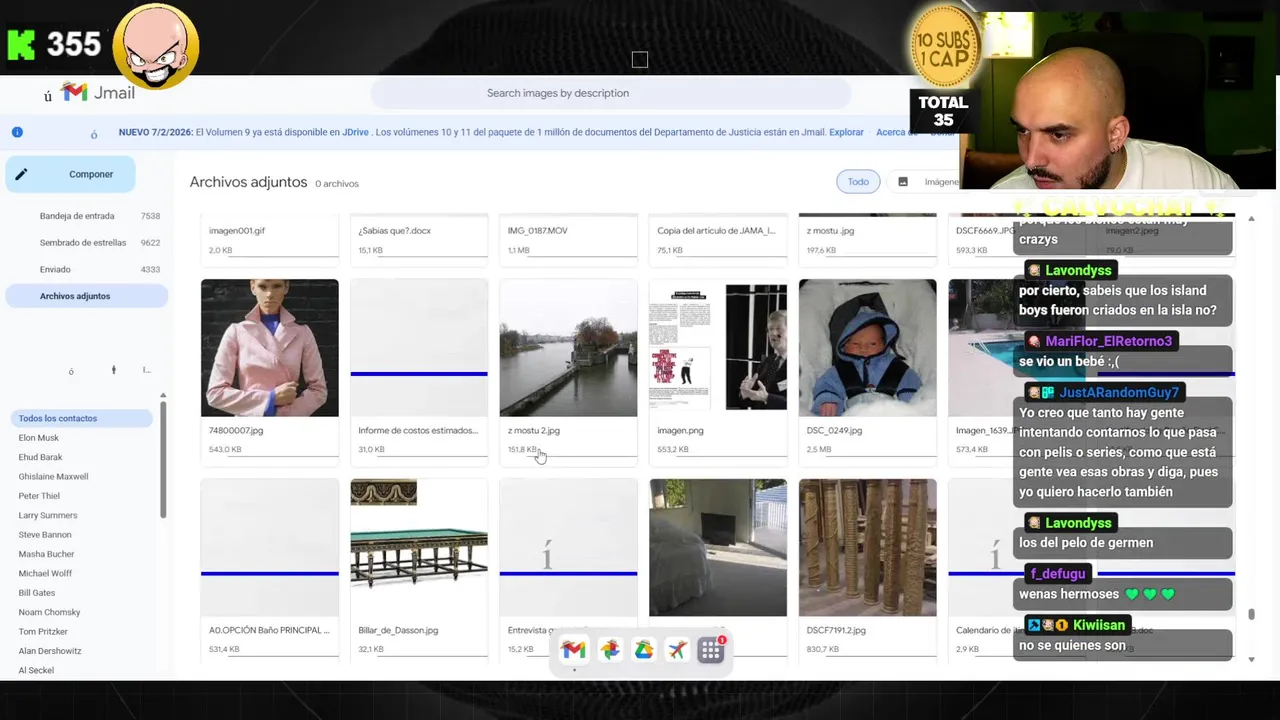Viewport: 1280px width, 720px height.
Task: Click file name ¿Sabias que?.docx
Action: pos(395,231)
